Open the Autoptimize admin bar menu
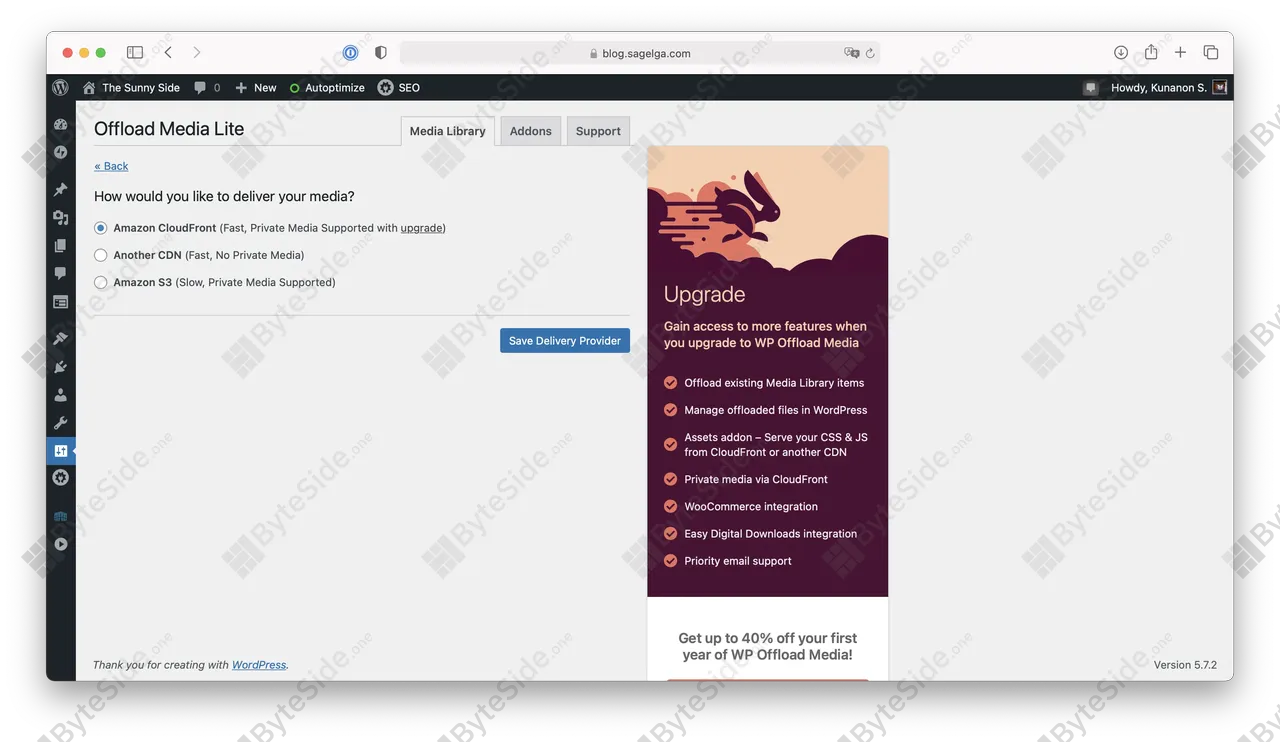1280x742 pixels. click(x=327, y=88)
